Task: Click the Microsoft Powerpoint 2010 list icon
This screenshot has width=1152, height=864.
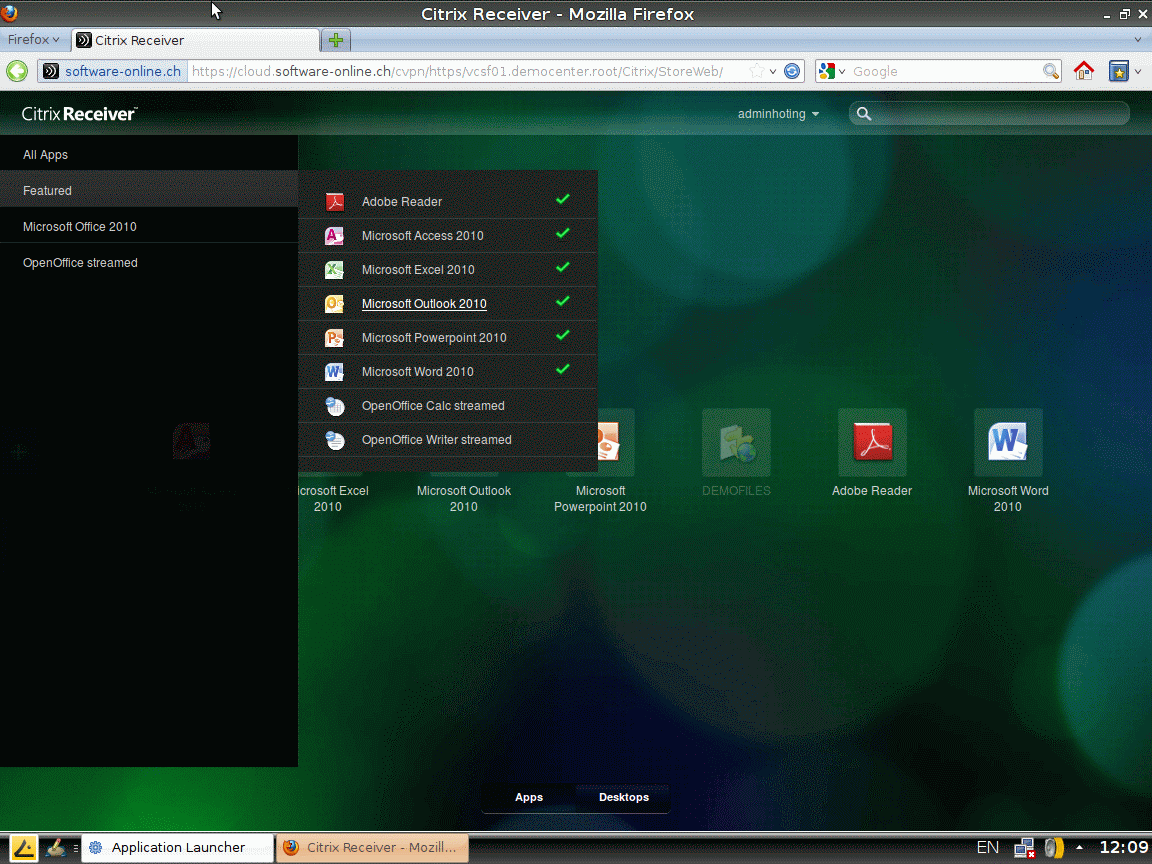Action: pos(335,338)
